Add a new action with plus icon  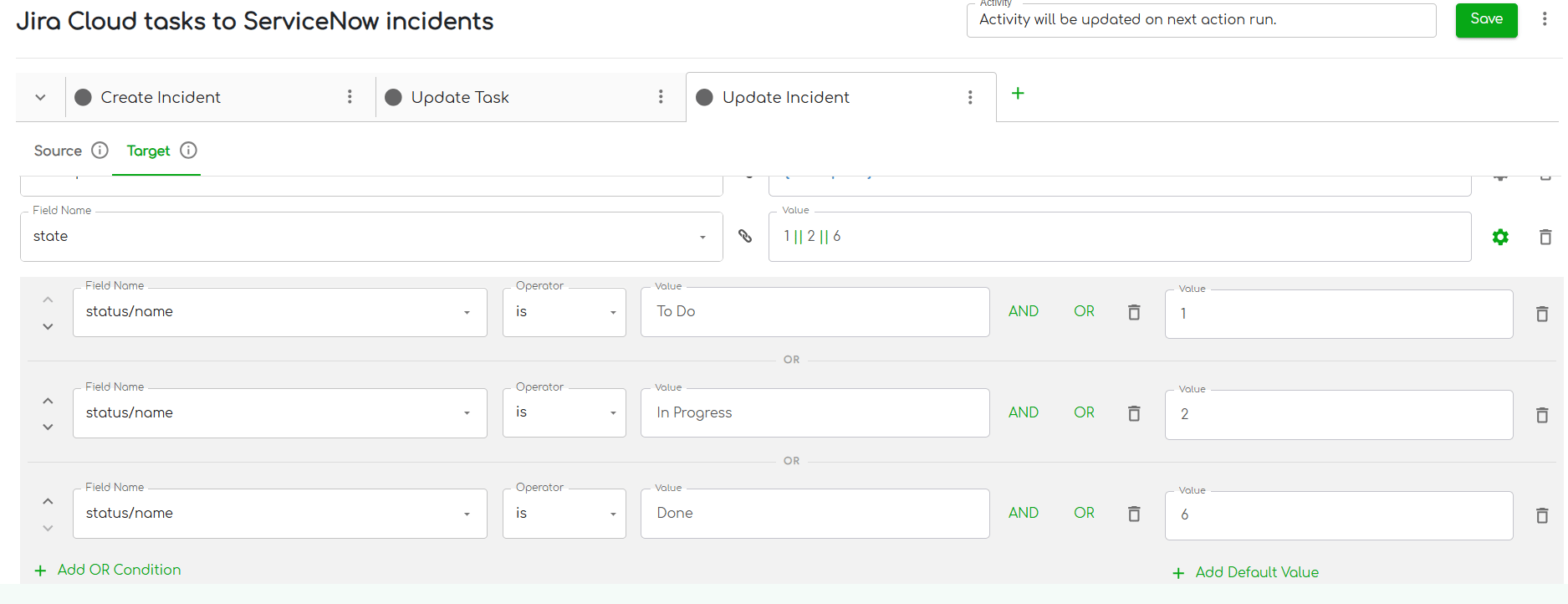[x=1018, y=94]
